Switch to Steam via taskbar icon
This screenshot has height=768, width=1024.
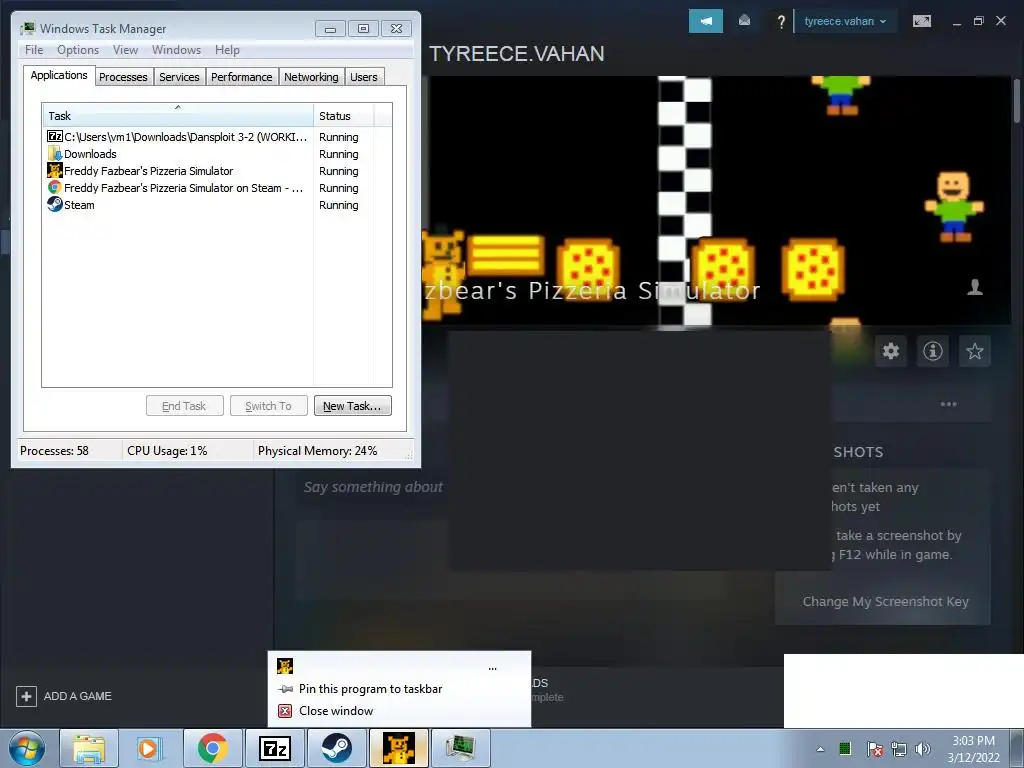(336, 748)
